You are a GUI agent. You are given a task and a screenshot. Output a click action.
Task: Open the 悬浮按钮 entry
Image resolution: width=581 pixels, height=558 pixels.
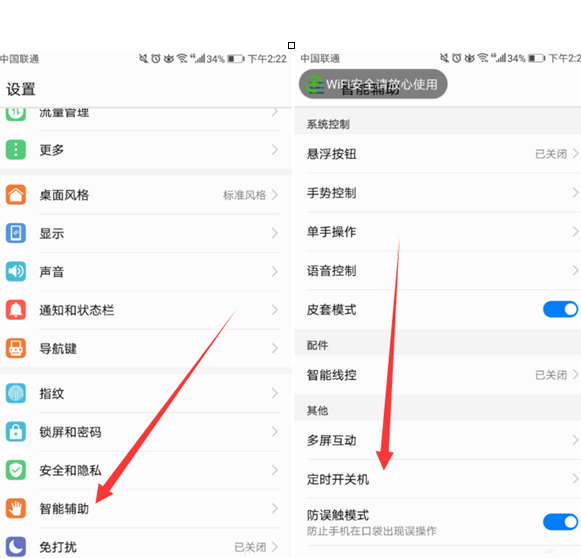pos(438,154)
